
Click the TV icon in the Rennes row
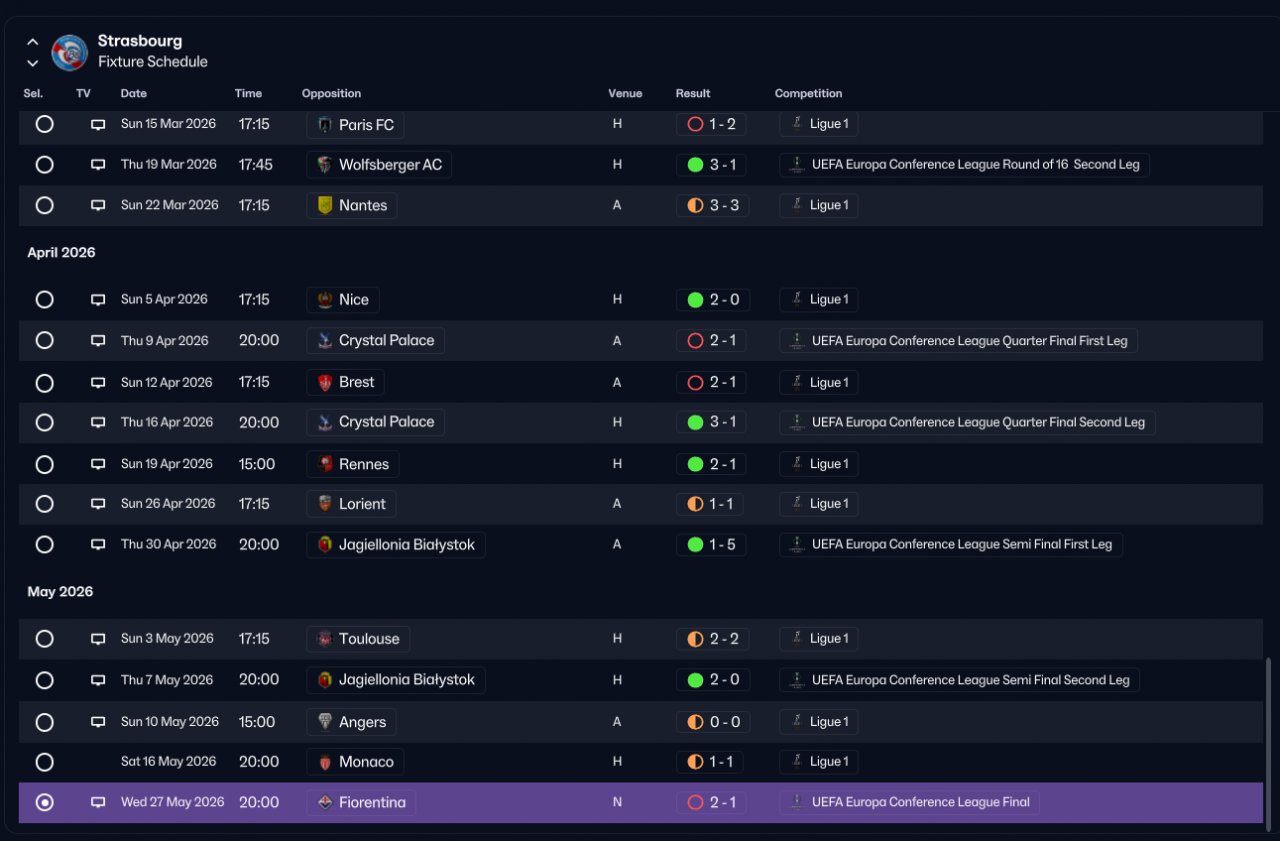(x=98, y=464)
